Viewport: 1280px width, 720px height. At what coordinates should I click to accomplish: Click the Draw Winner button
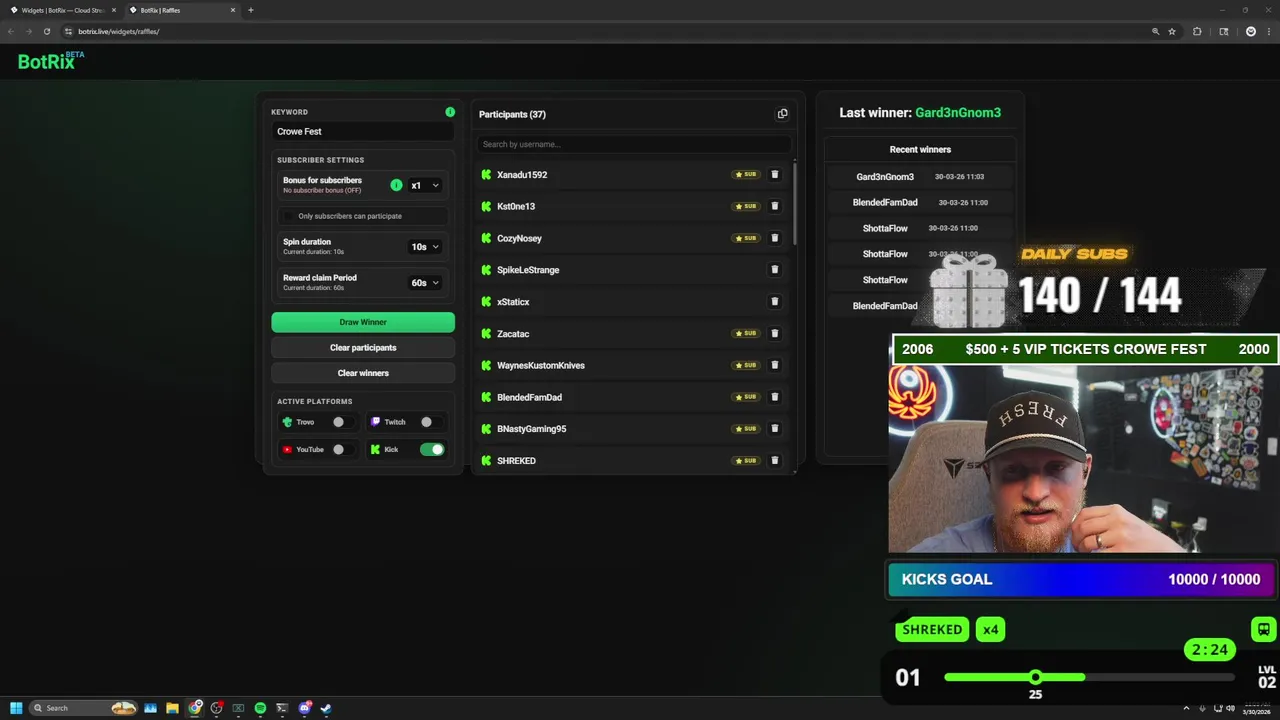pos(363,322)
